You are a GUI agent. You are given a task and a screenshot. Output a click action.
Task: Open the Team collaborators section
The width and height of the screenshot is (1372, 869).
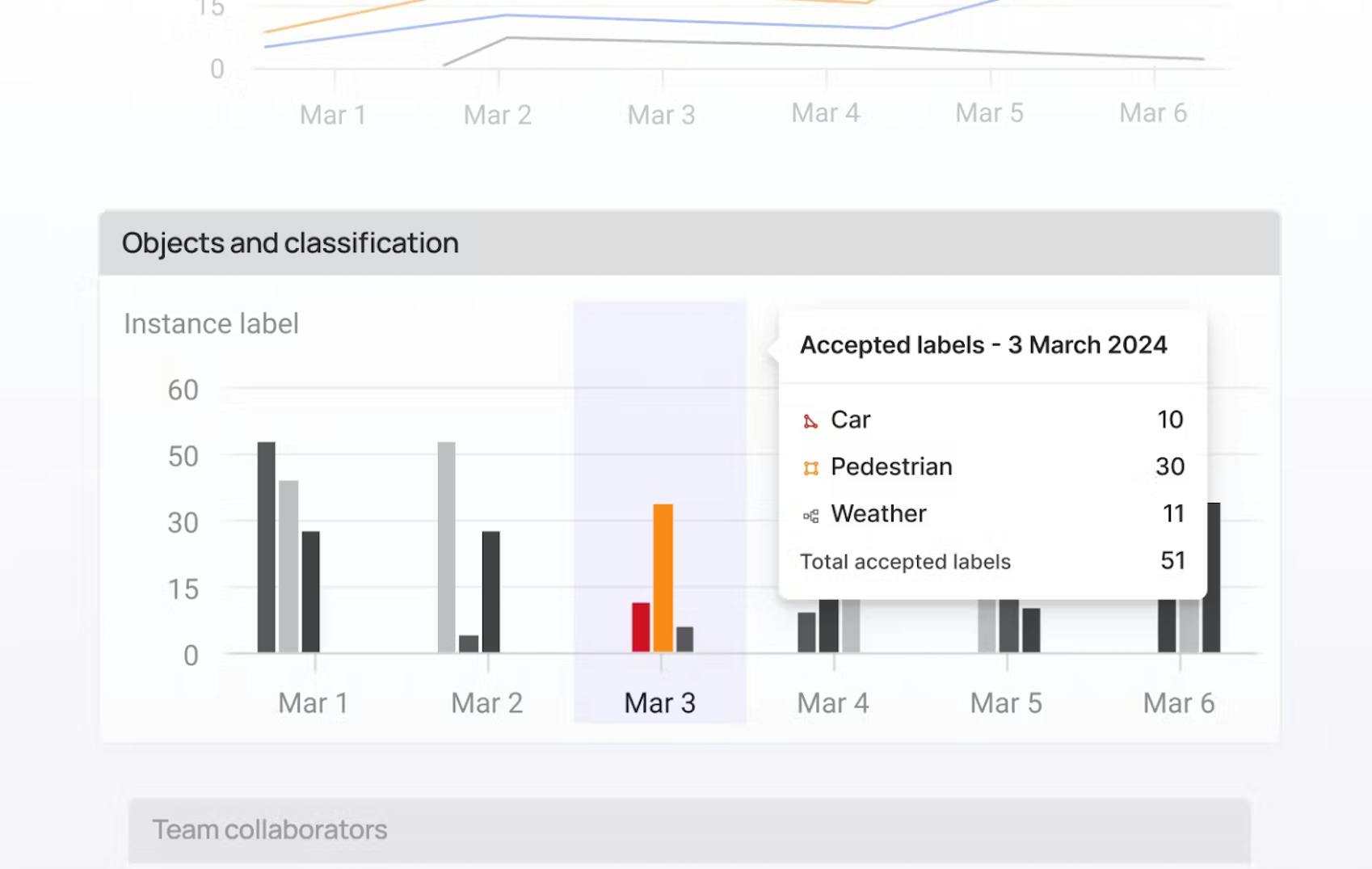pos(270,830)
